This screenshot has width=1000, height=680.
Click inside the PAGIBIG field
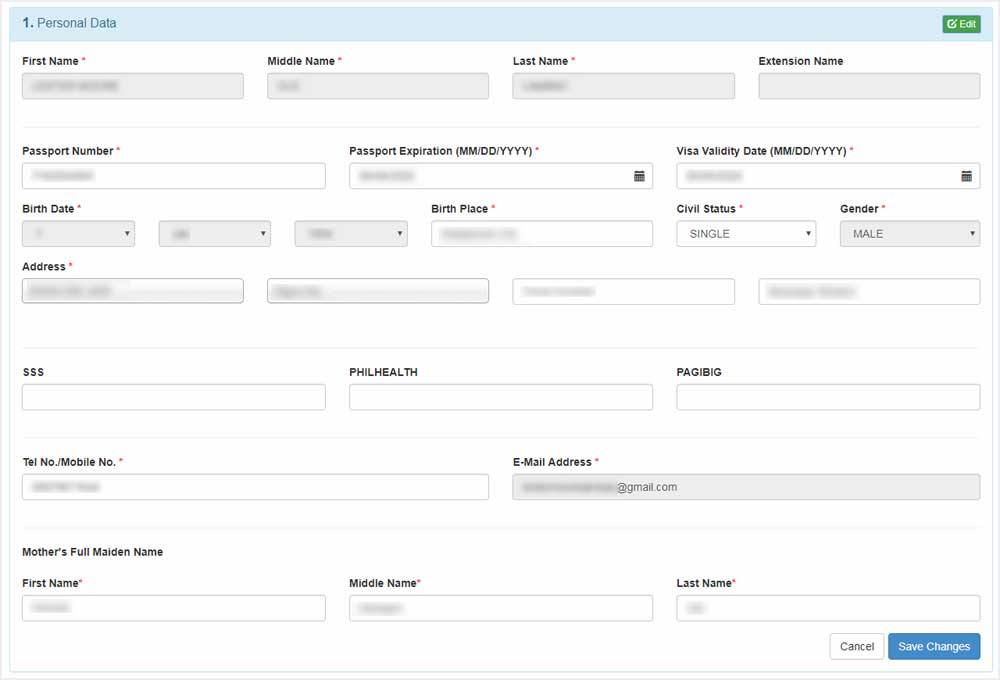[828, 396]
